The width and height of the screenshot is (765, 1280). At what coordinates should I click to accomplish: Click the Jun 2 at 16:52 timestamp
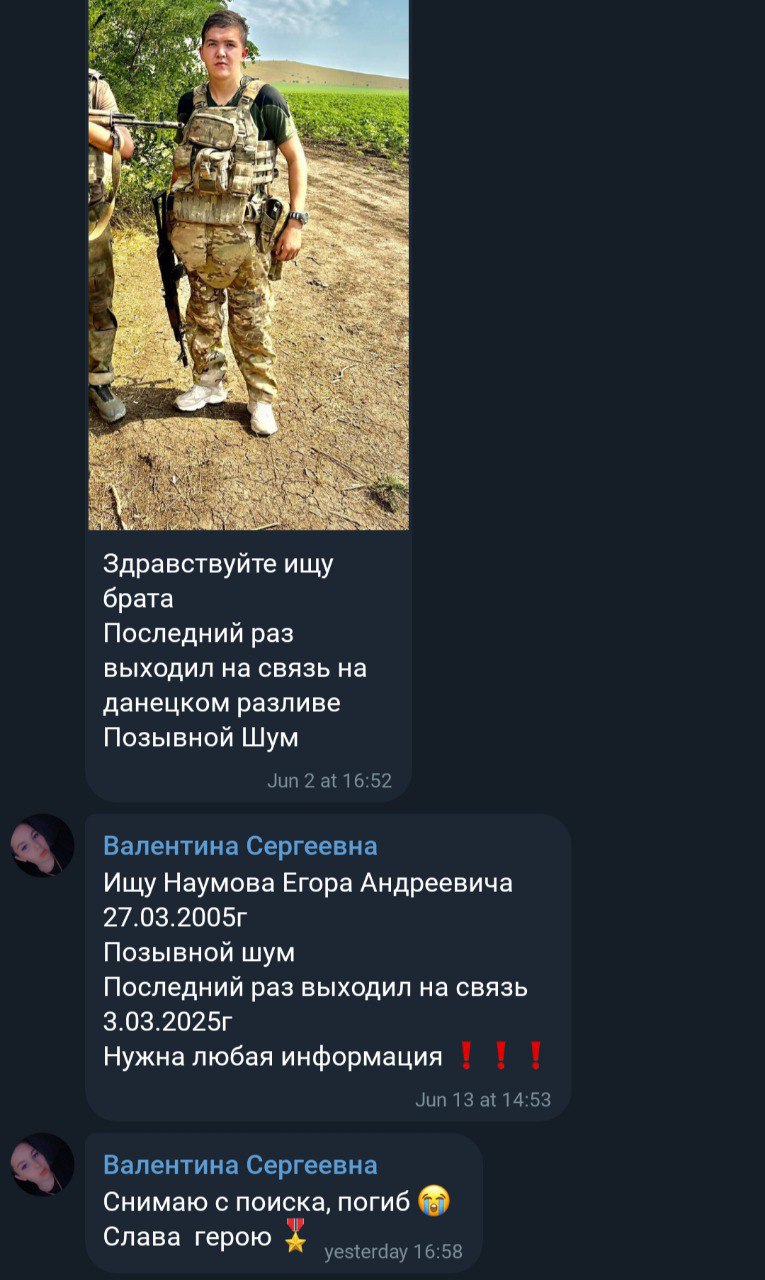[x=329, y=781]
